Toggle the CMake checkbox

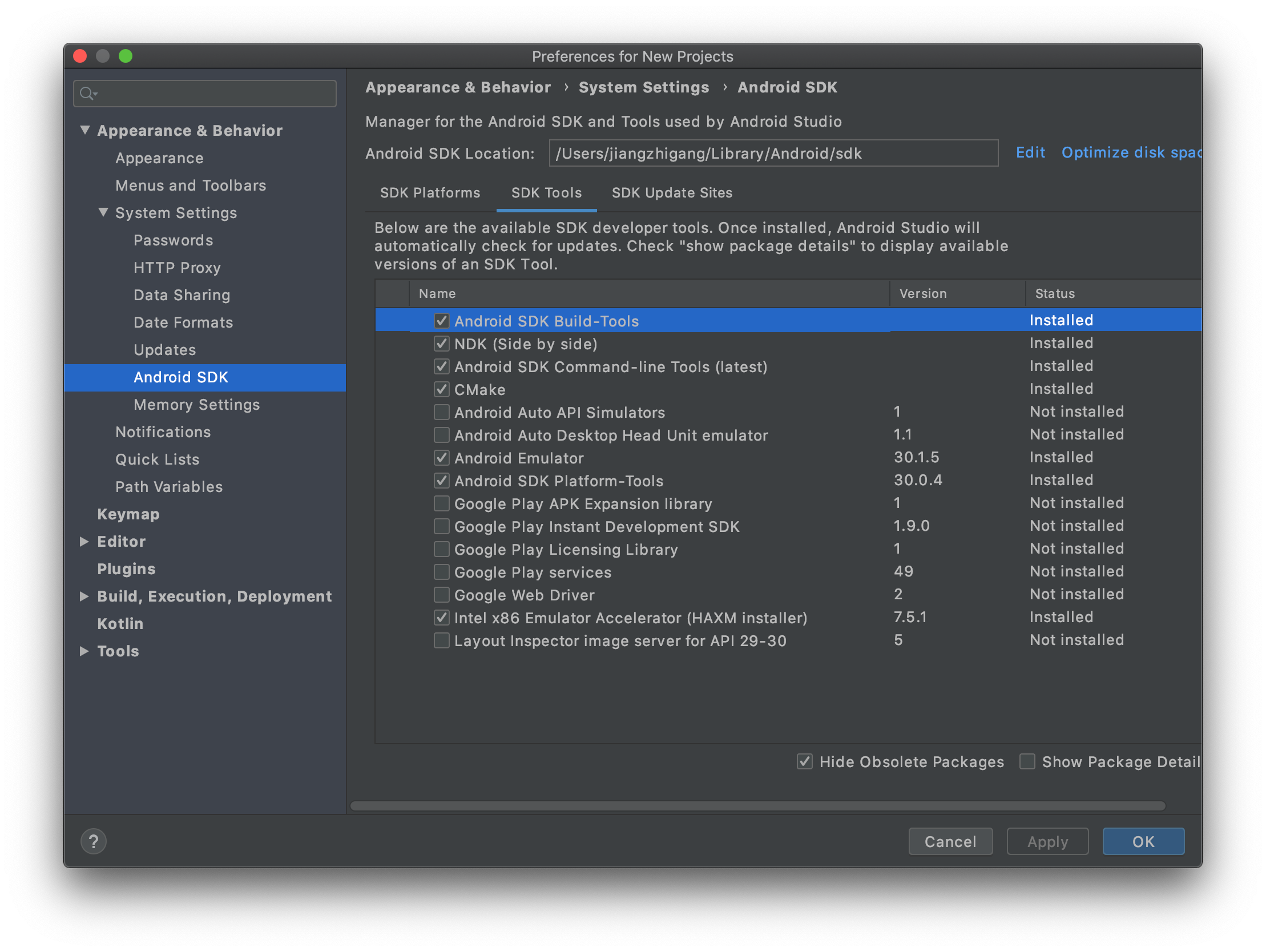pyautogui.click(x=441, y=389)
